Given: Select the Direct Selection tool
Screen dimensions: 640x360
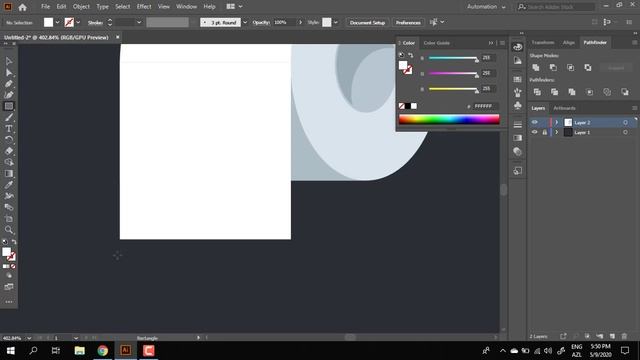Looking at the screenshot, I should pyautogui.click(x=9, y=73).
